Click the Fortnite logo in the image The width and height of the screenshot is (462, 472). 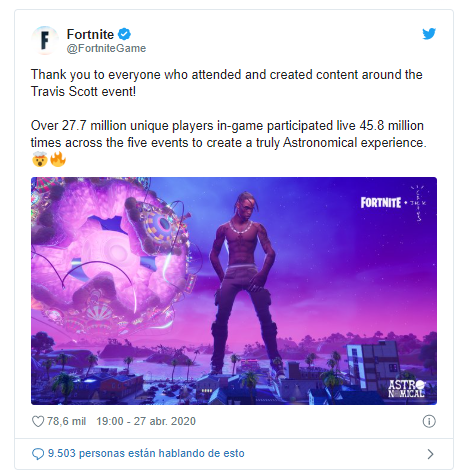coord(381,202)
